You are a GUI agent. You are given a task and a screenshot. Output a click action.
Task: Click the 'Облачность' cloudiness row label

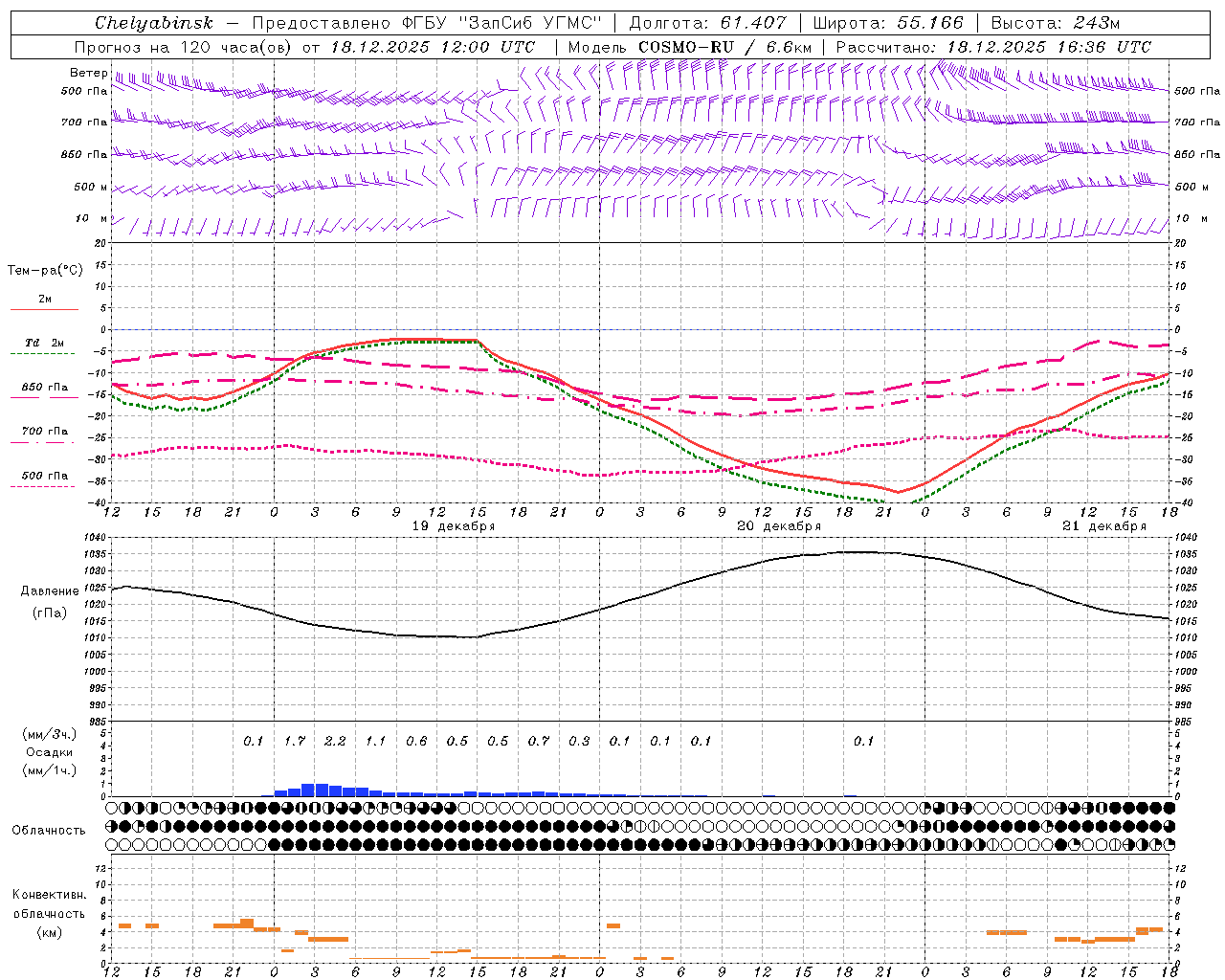[49, 831]
